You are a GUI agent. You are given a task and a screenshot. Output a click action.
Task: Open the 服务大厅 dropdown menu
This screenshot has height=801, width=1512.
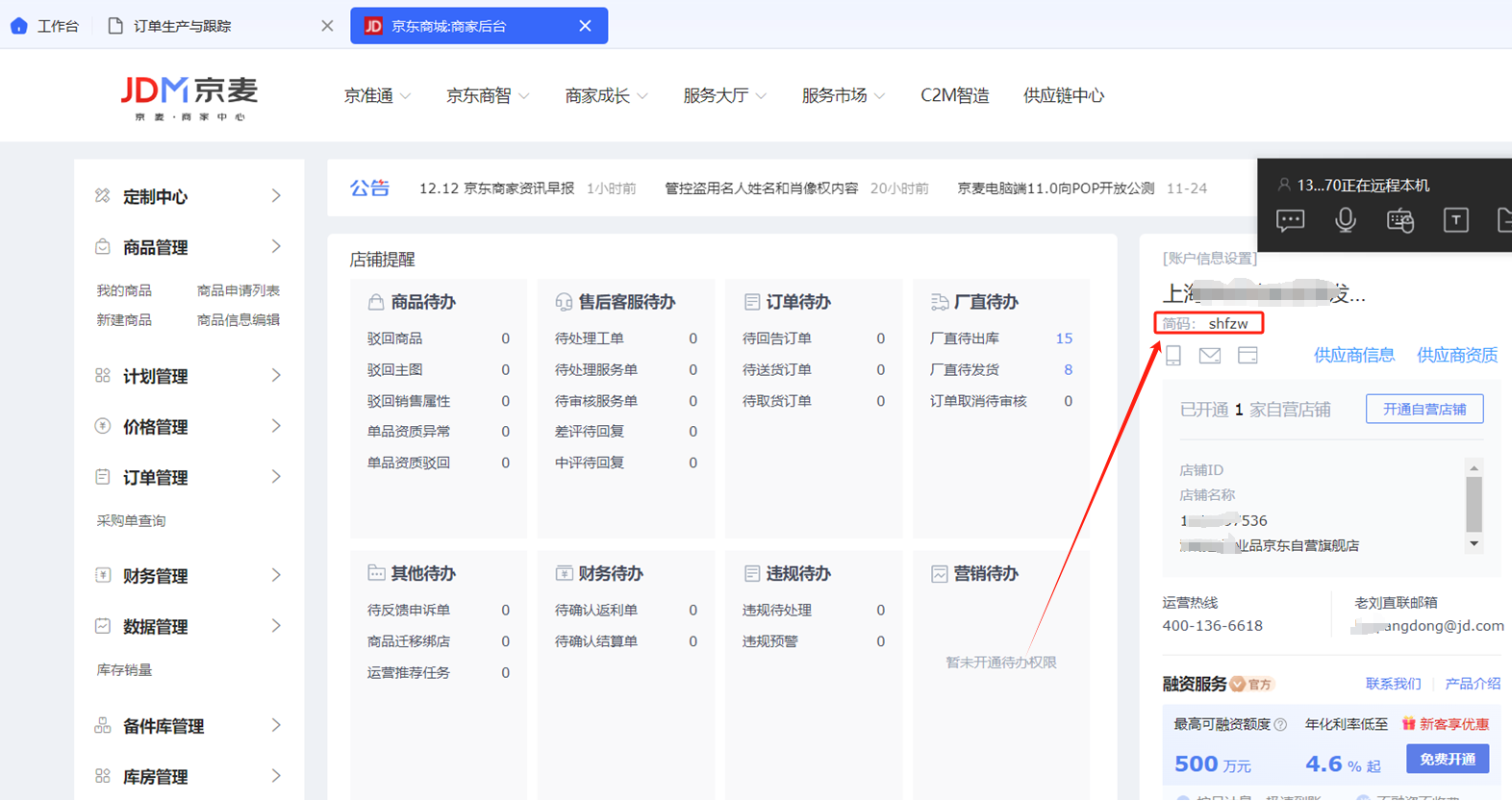[x=724, y=95]
